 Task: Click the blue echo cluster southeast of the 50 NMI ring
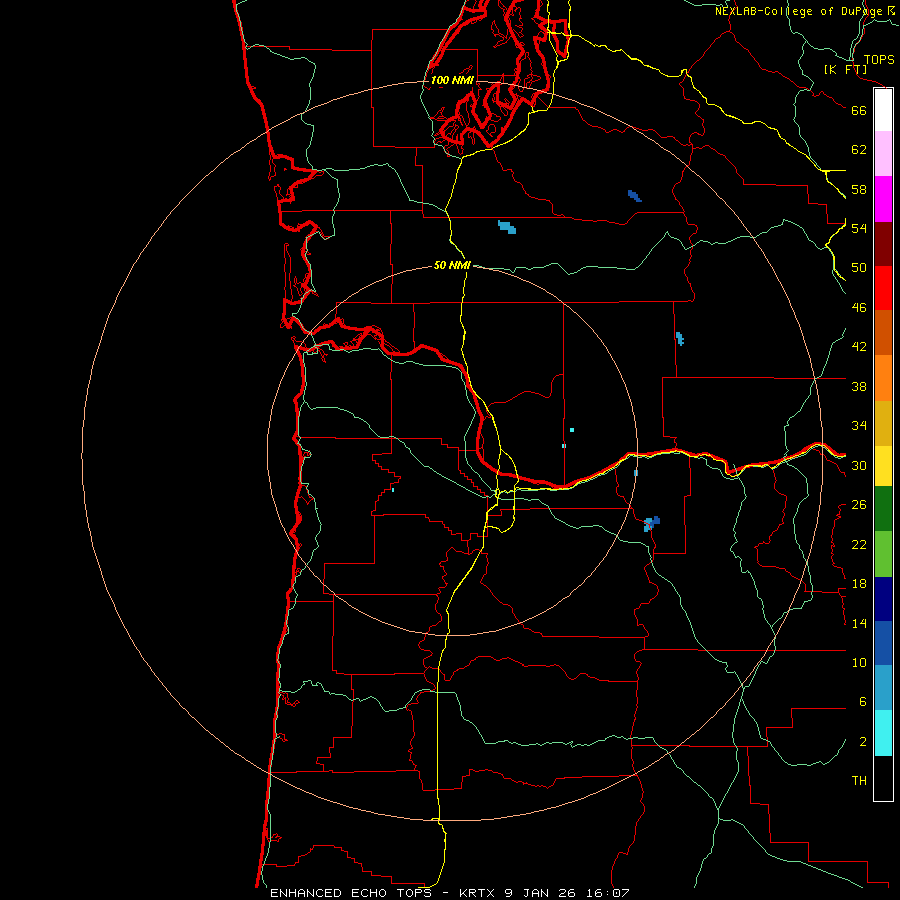pos(651,524)
